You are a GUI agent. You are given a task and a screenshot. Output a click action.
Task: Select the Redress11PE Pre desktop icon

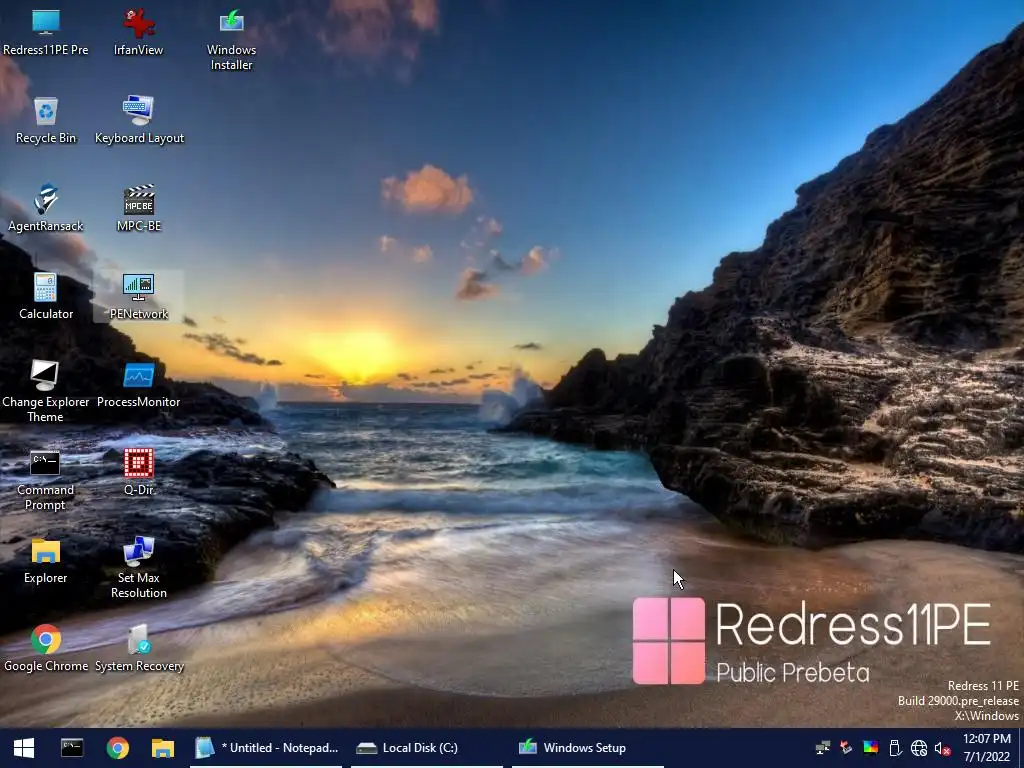[x=46, y=33]
